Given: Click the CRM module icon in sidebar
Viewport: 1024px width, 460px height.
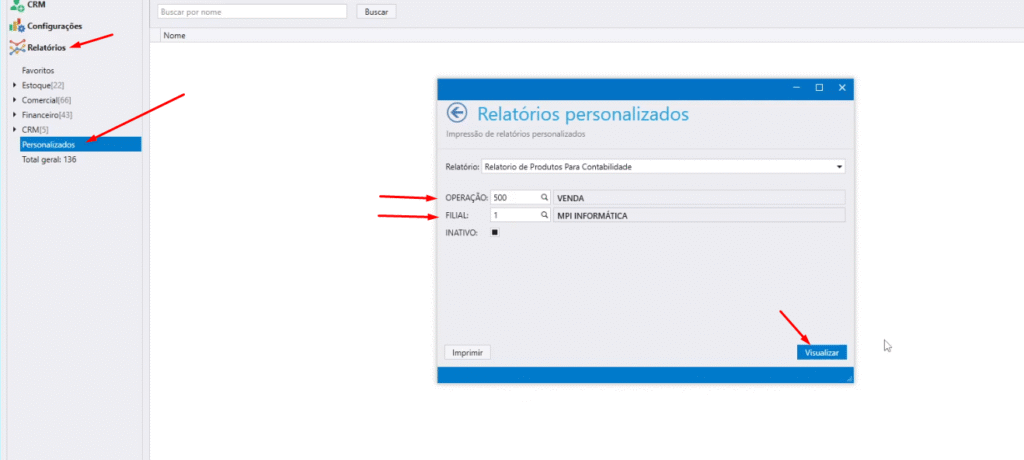Looking at the screenshot, I should coord(17,6).
